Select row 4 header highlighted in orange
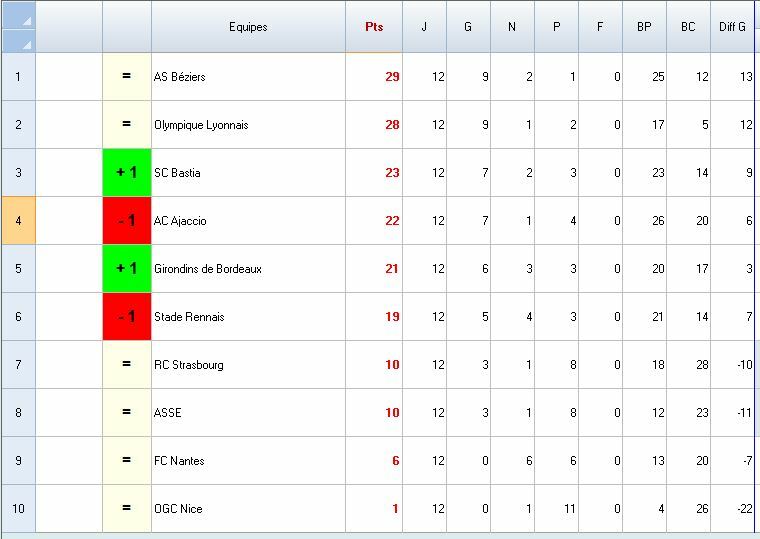Viewport: 760px width, 539px height. [19, 221]
